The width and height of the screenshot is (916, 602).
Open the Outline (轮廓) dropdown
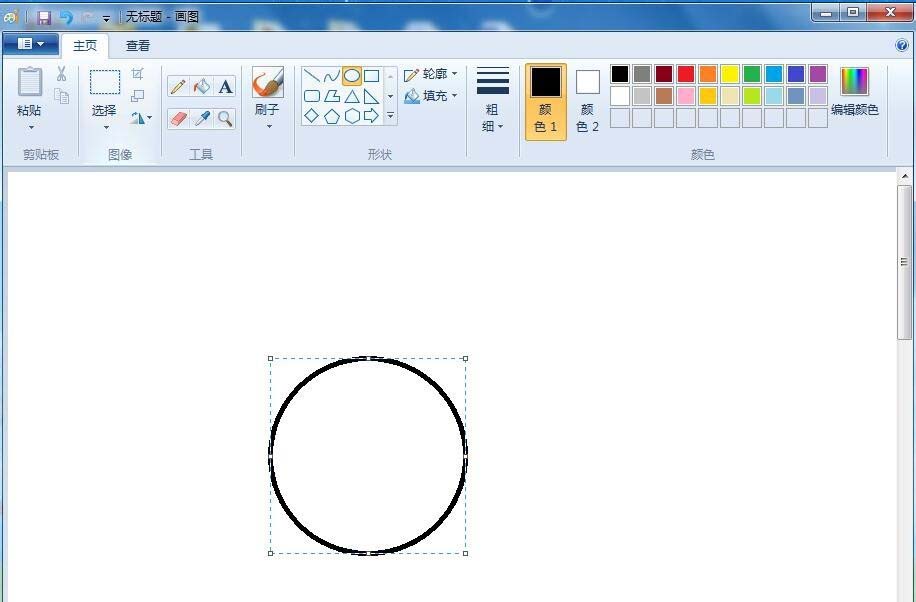click(x=431, y=74)
